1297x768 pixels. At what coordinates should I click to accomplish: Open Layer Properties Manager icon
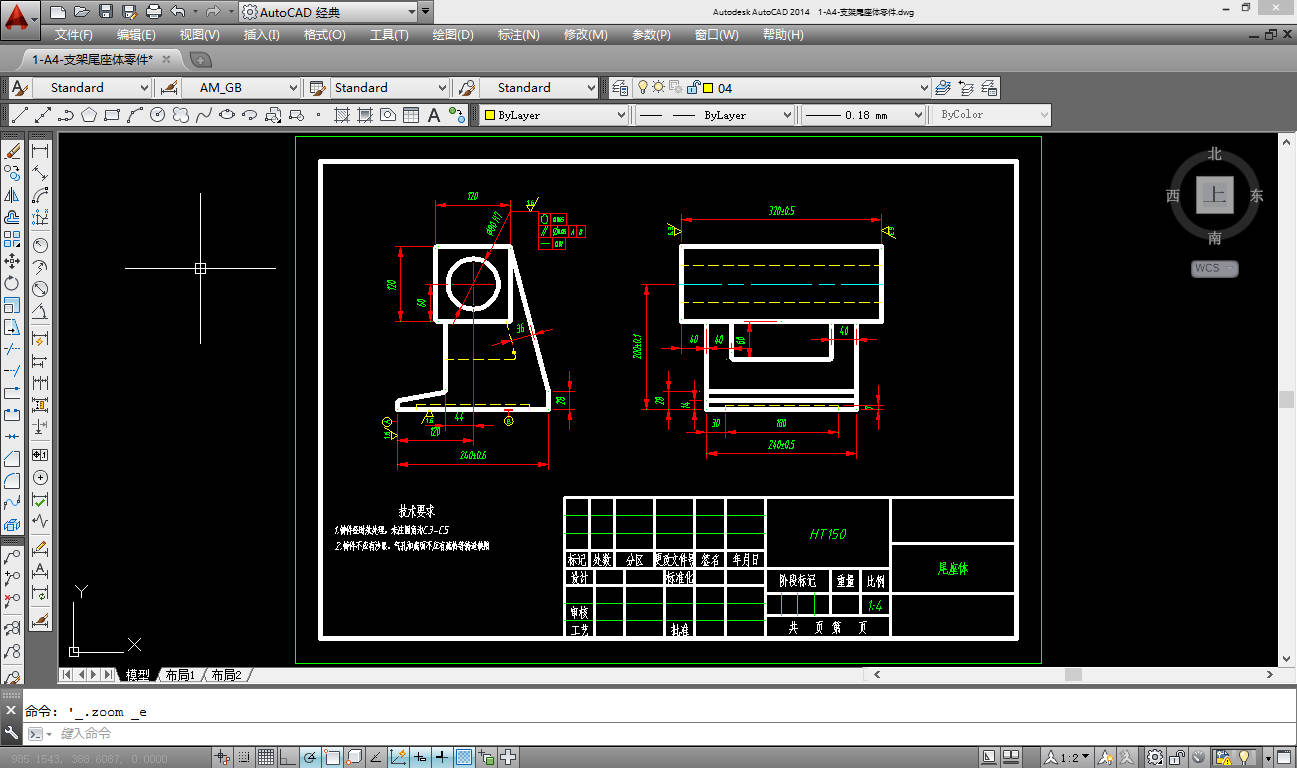coord(620,88)
